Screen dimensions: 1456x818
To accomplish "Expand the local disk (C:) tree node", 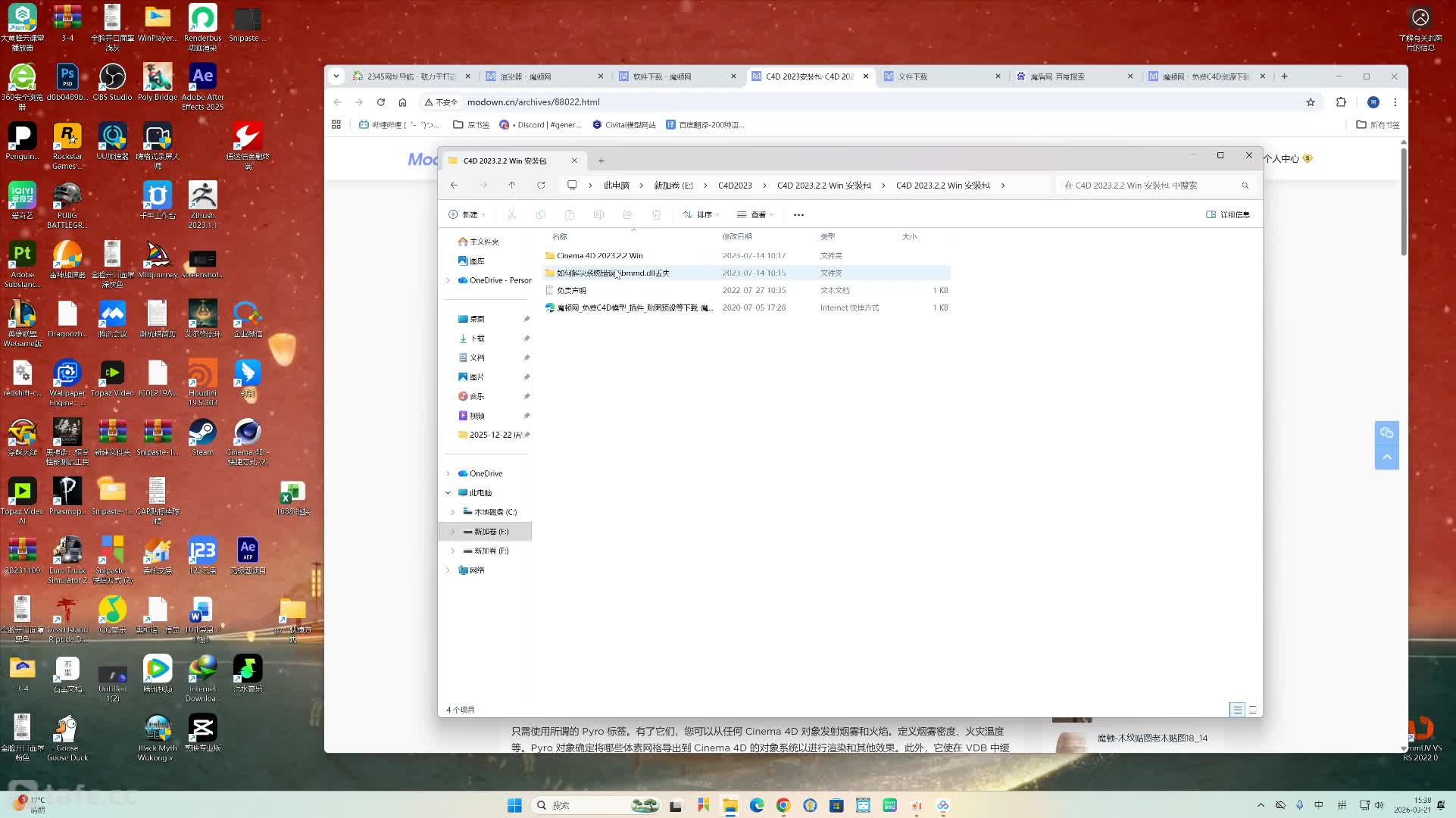I will [453, 512].
